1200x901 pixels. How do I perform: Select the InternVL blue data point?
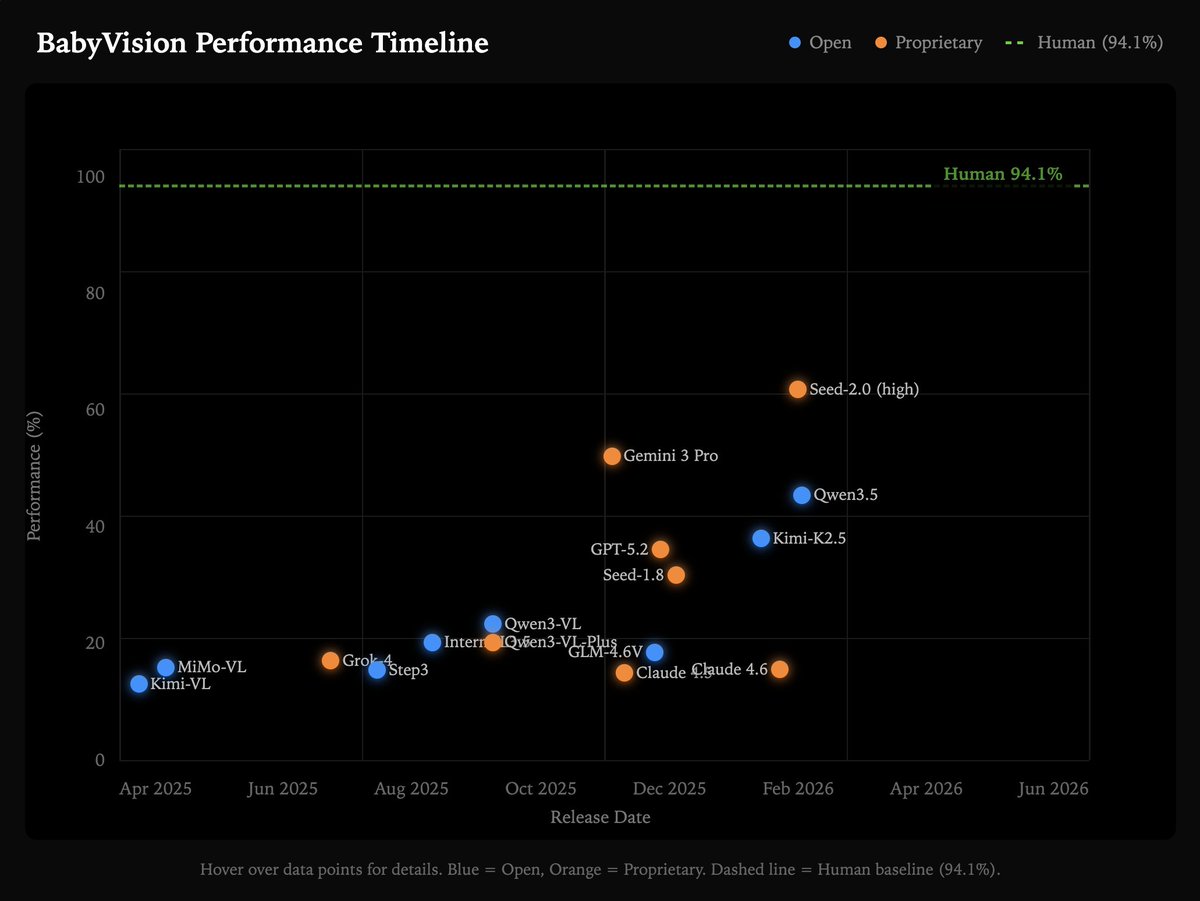point(432,642)
